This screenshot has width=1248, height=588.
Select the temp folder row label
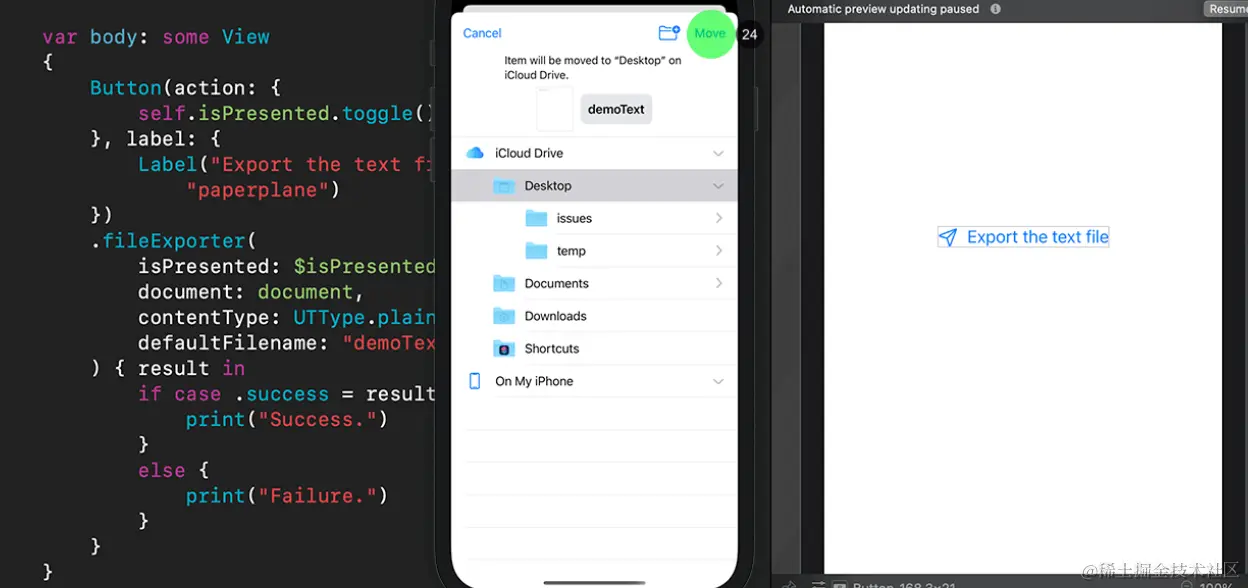click(571, 251)
